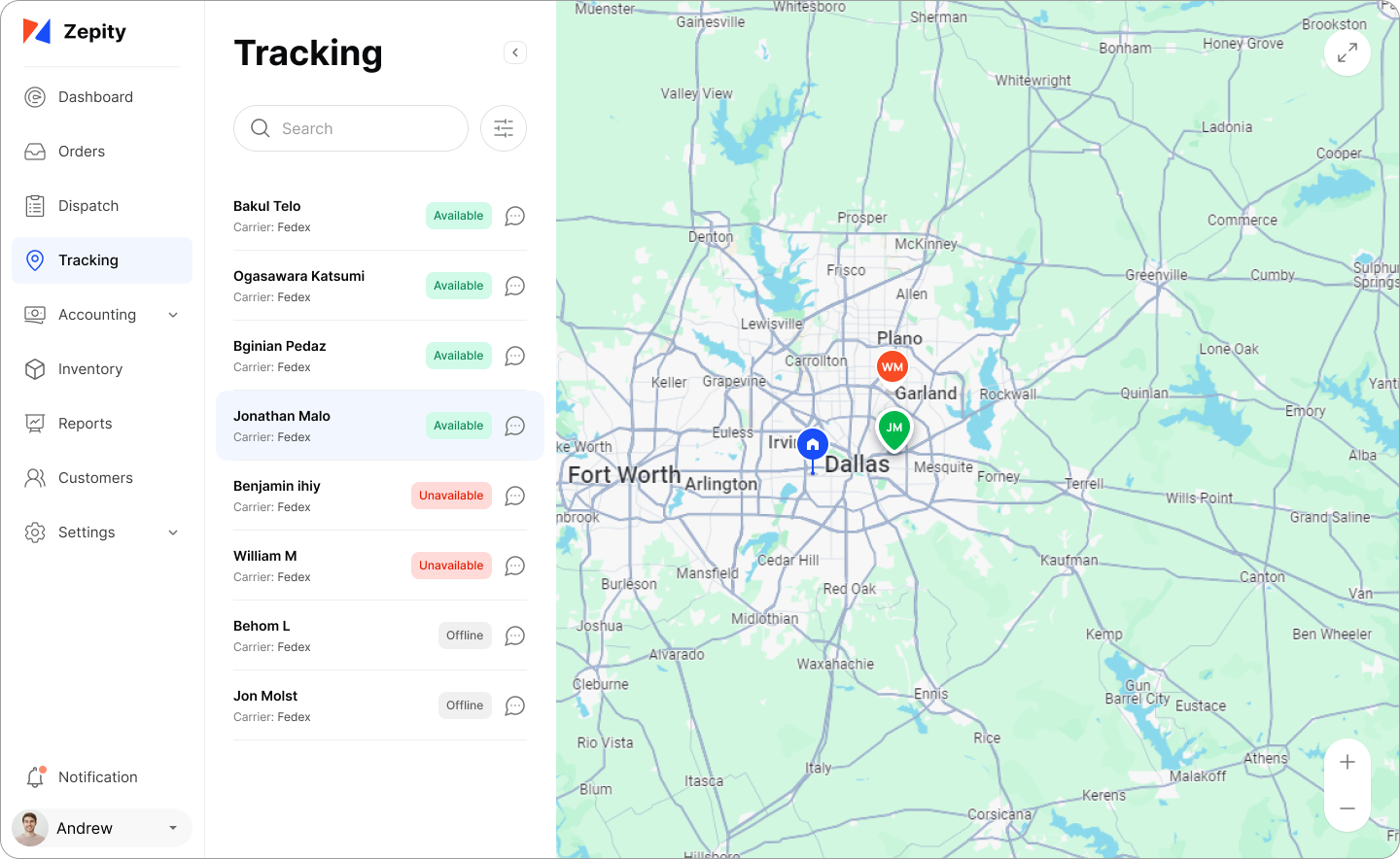Viewport: 1400px width, 859px height.
Task: Click the Dispatch sidebar icon
Action: 35,205
